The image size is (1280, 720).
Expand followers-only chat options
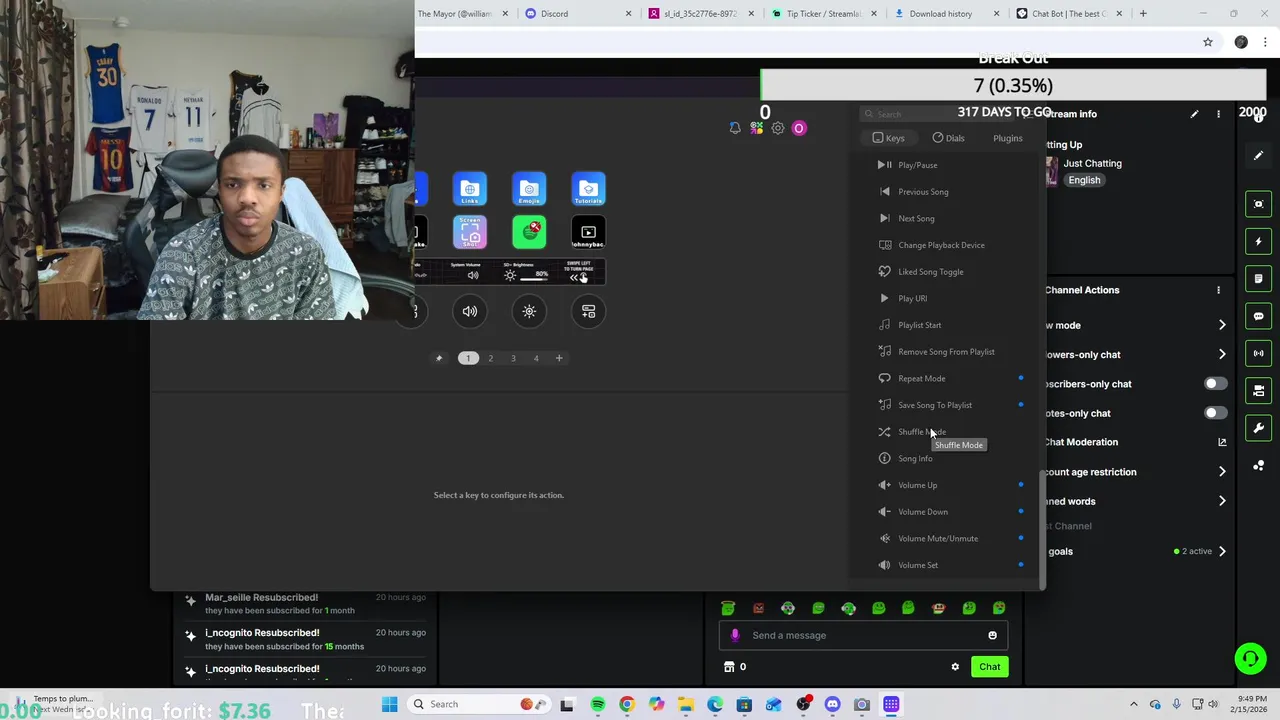coord(1222,354)
